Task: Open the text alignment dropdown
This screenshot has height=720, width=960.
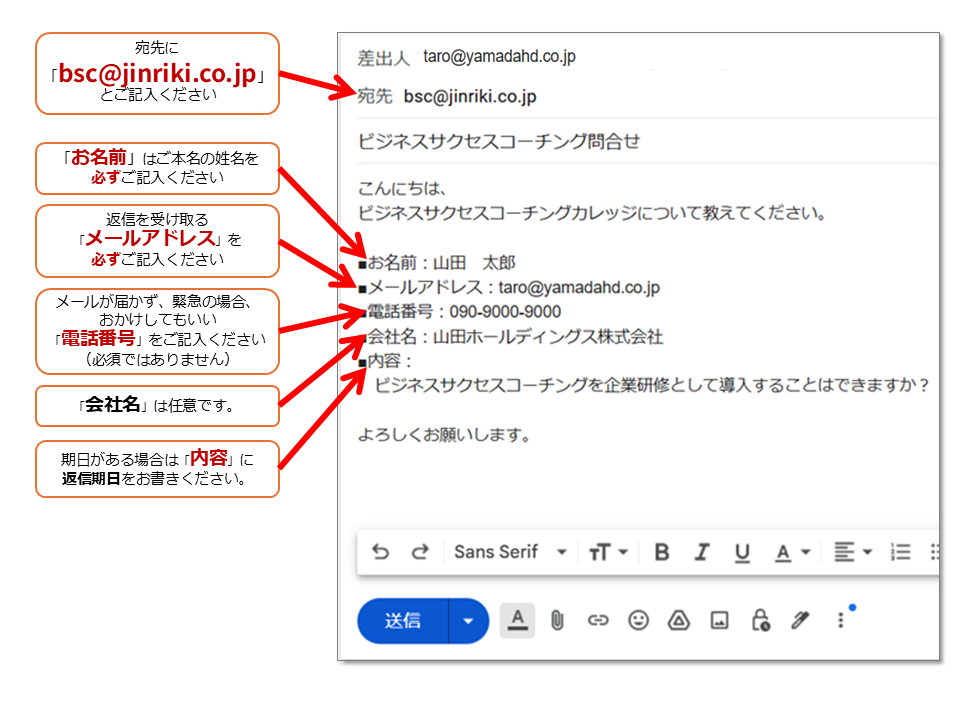Action: pyautogui.click(x=853, y=552)
